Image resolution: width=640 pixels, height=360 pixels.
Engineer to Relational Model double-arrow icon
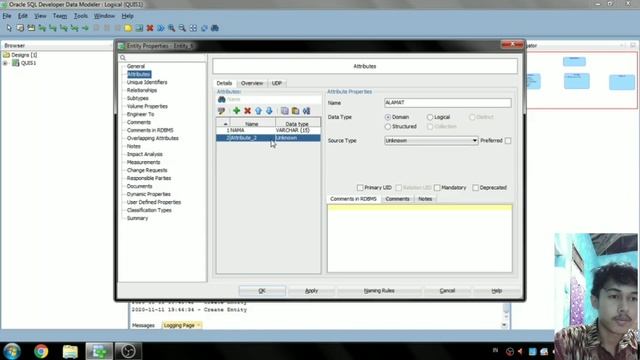point(161,28)
